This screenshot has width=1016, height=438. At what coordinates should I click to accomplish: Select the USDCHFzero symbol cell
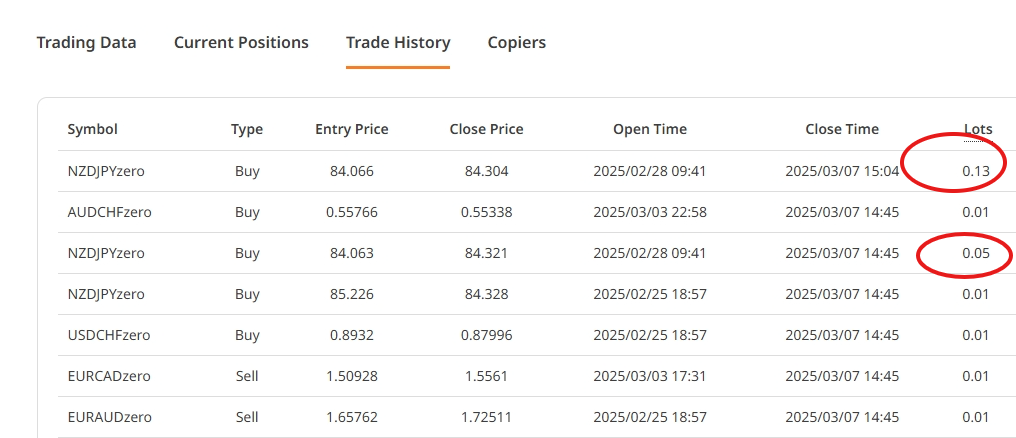[x=108, y=335]
